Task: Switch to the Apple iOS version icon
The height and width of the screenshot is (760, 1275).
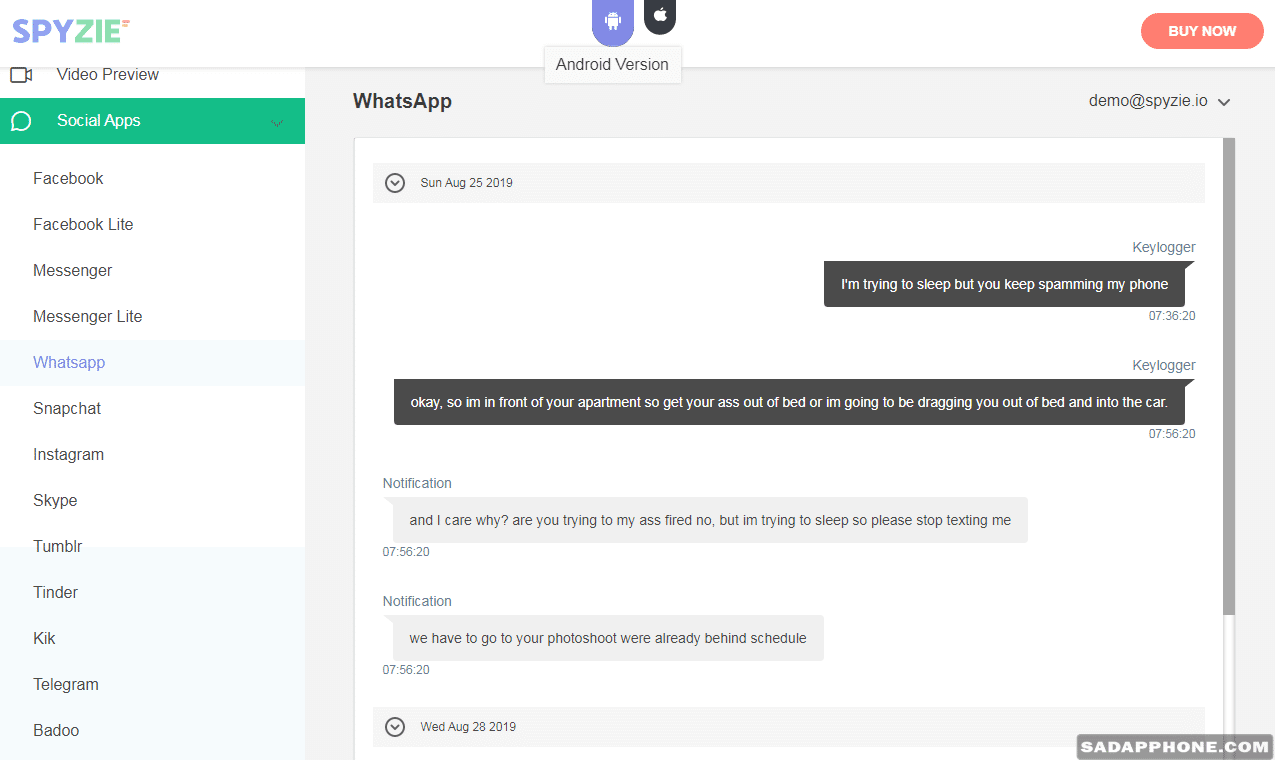Action: coord(660,16)
